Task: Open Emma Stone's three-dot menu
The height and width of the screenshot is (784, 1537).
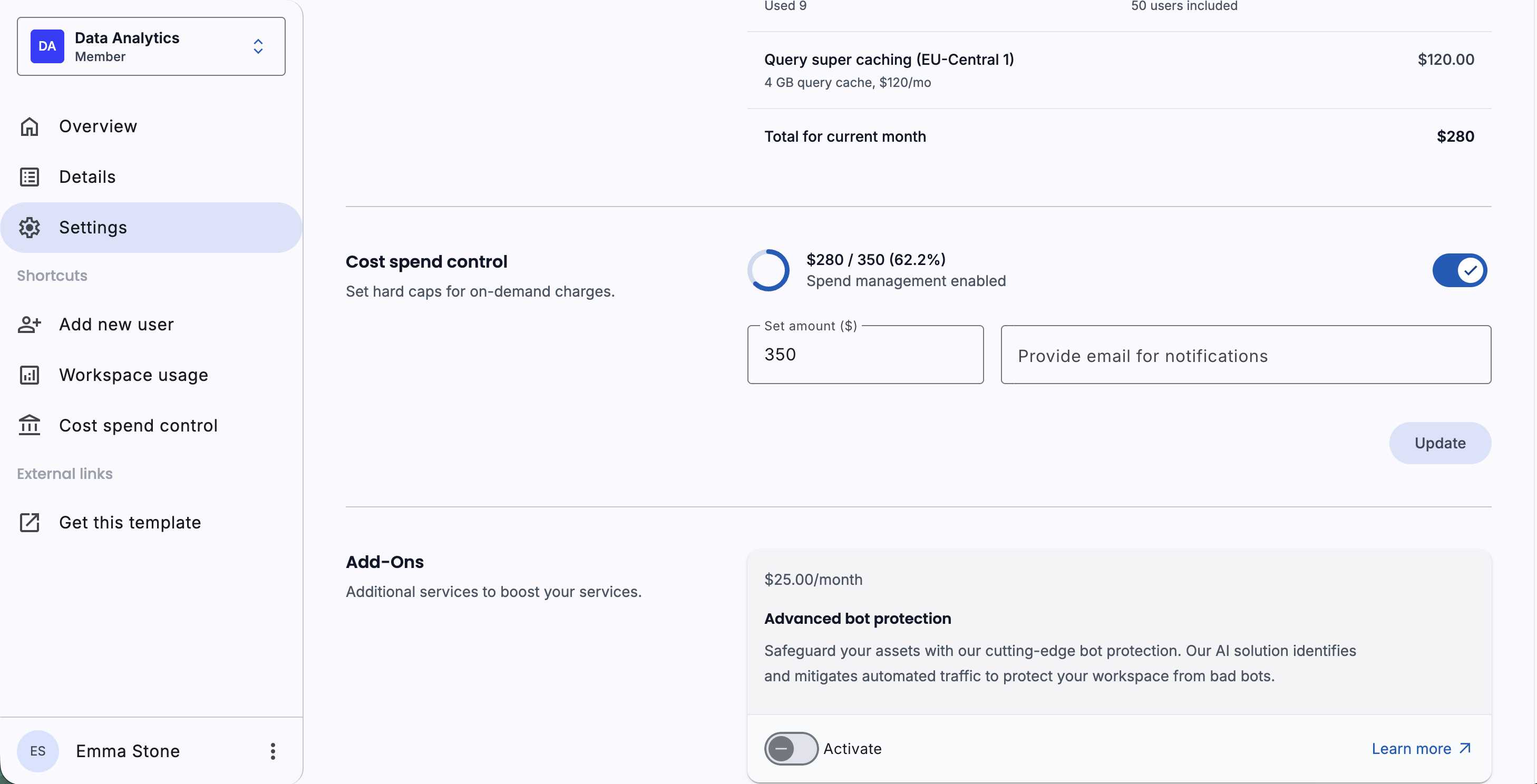Action: (x=273, y=751)
